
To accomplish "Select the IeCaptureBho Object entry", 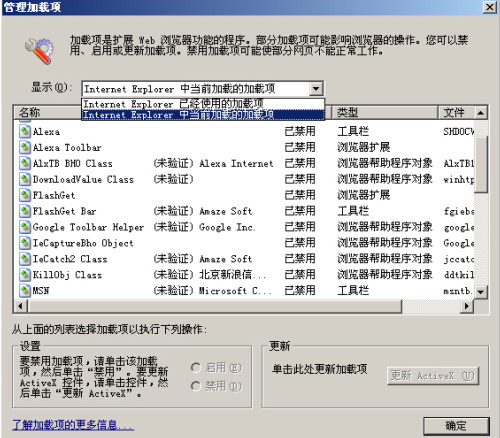I will [x=83, y=243].
